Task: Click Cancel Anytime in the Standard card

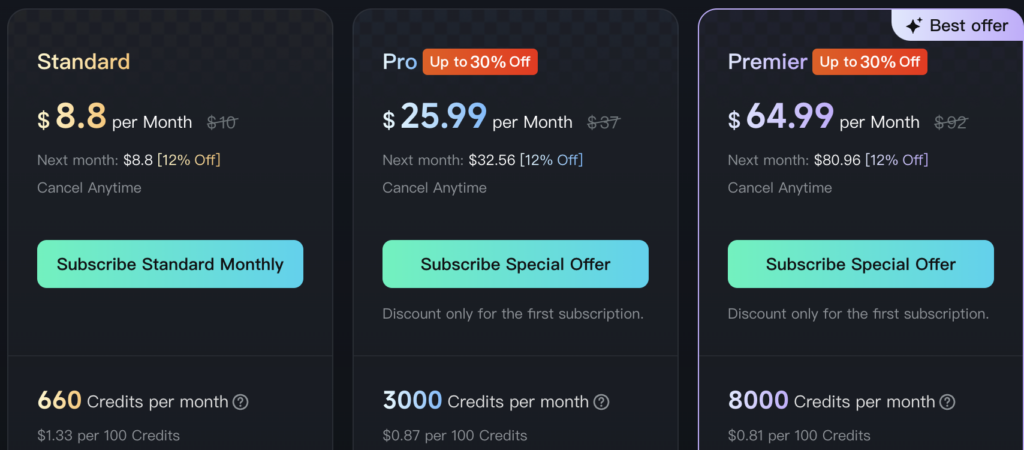Action: (x=89, y=187)
